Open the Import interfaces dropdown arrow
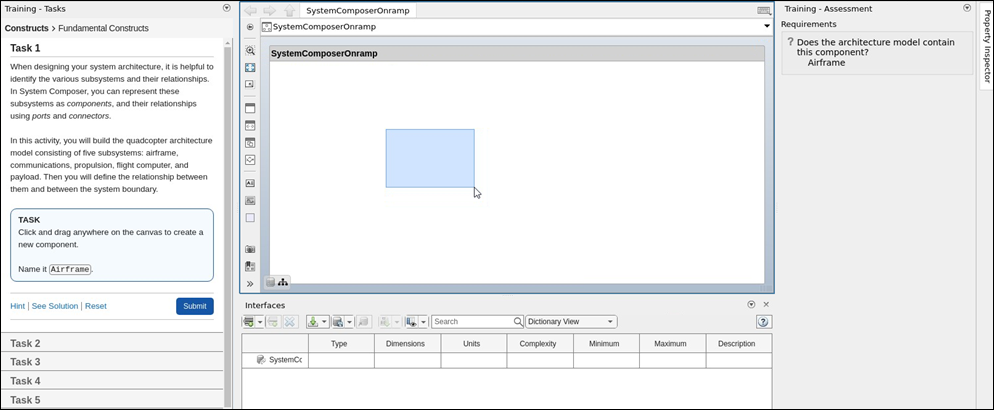The image size is (994, 410). [x=324, y=322]
